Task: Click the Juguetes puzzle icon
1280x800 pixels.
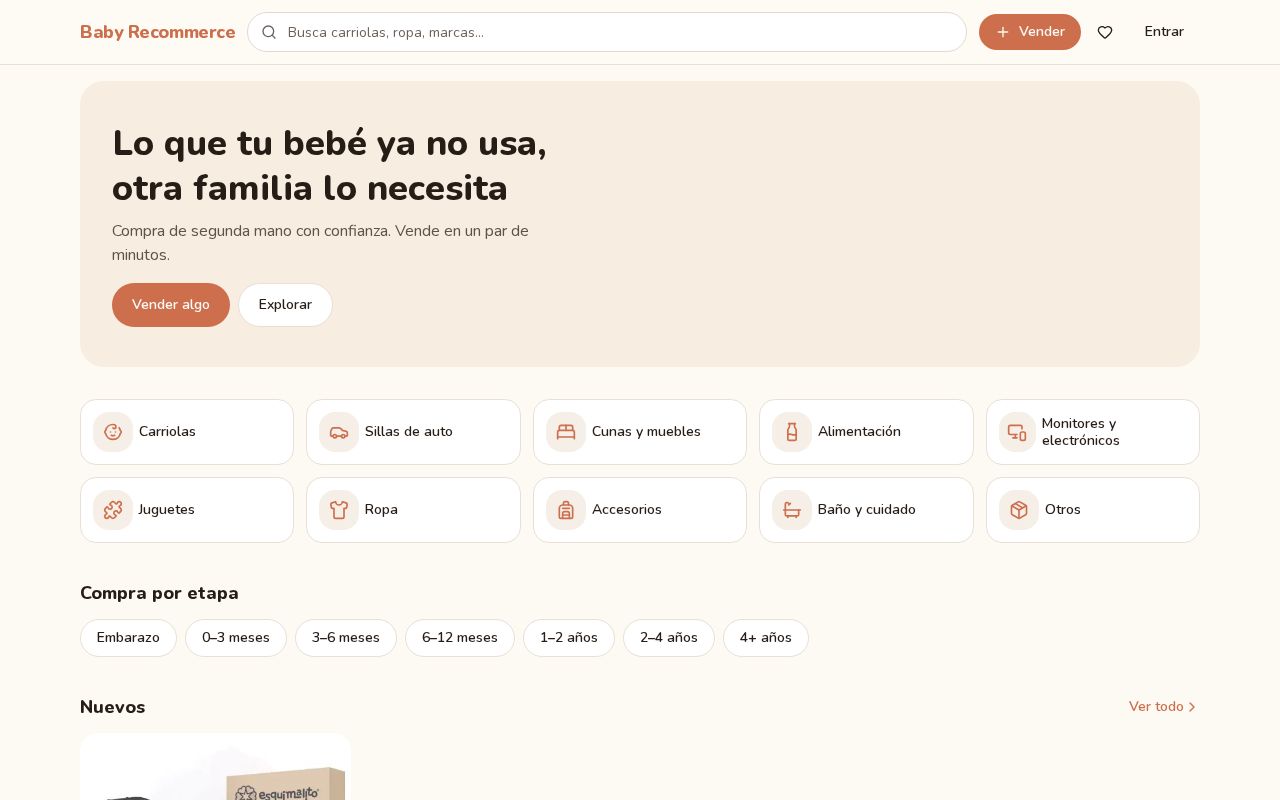Action: coord(113,510)
